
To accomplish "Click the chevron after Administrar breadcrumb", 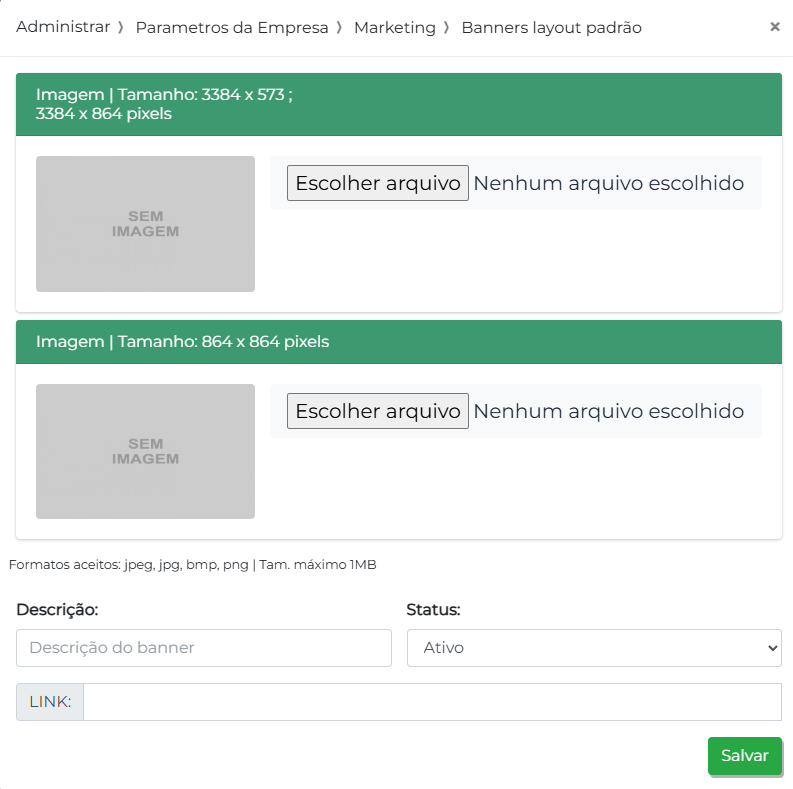I will pos(121,28).
